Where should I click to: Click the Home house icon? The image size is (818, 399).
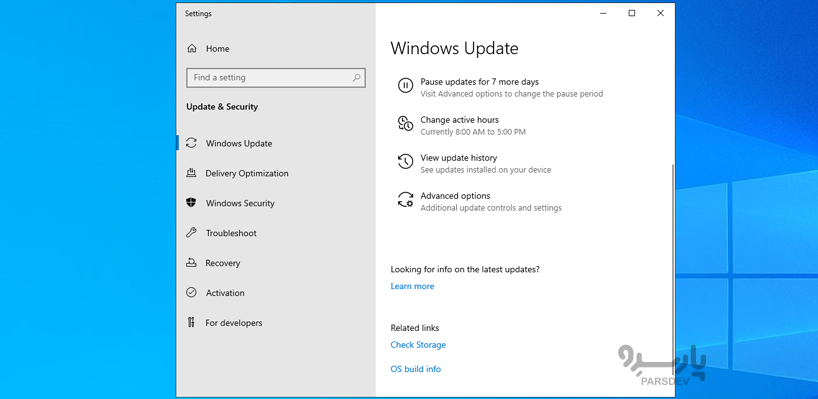[192, 49]
